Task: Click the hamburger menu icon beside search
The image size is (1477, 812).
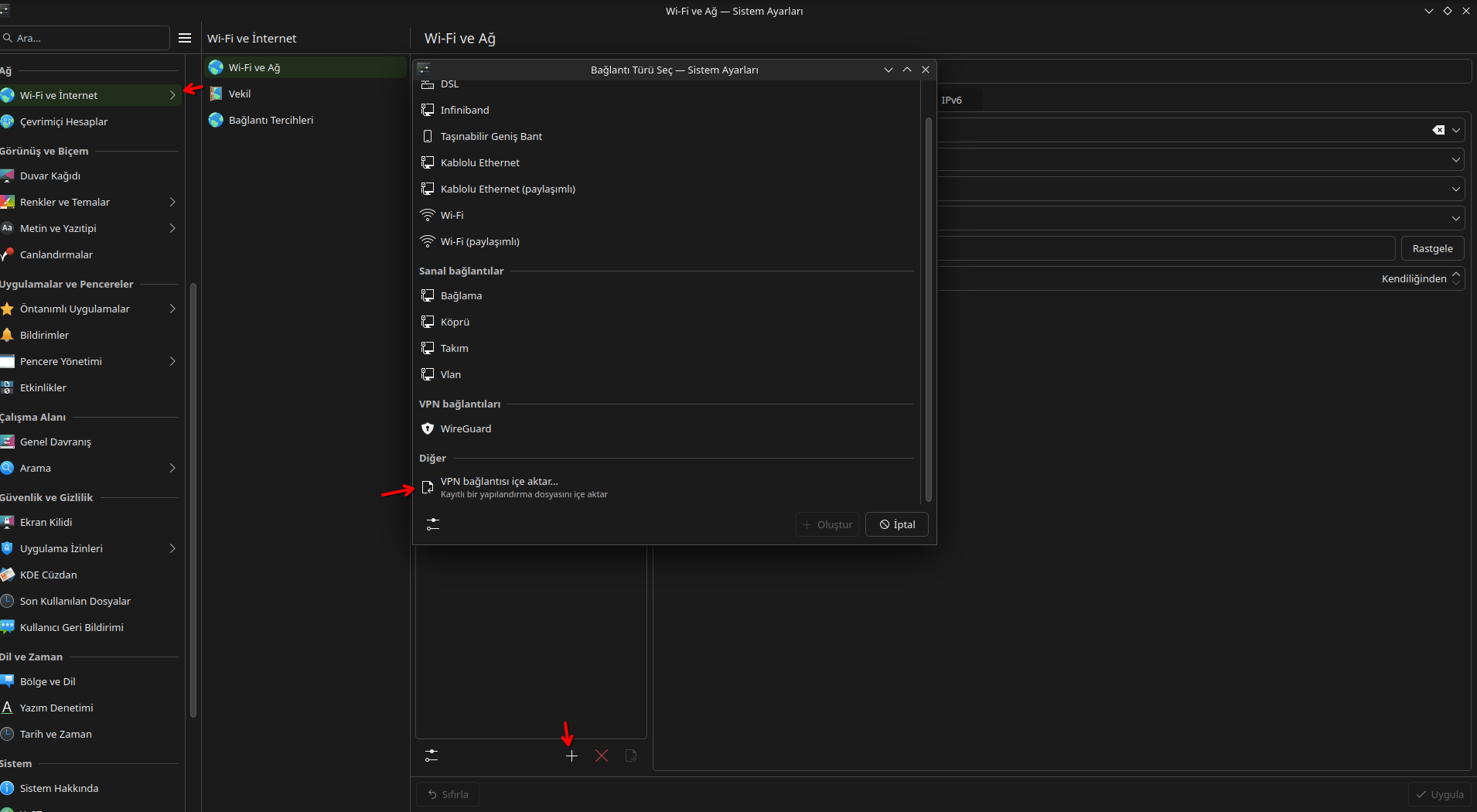Action: coord(185,38)
